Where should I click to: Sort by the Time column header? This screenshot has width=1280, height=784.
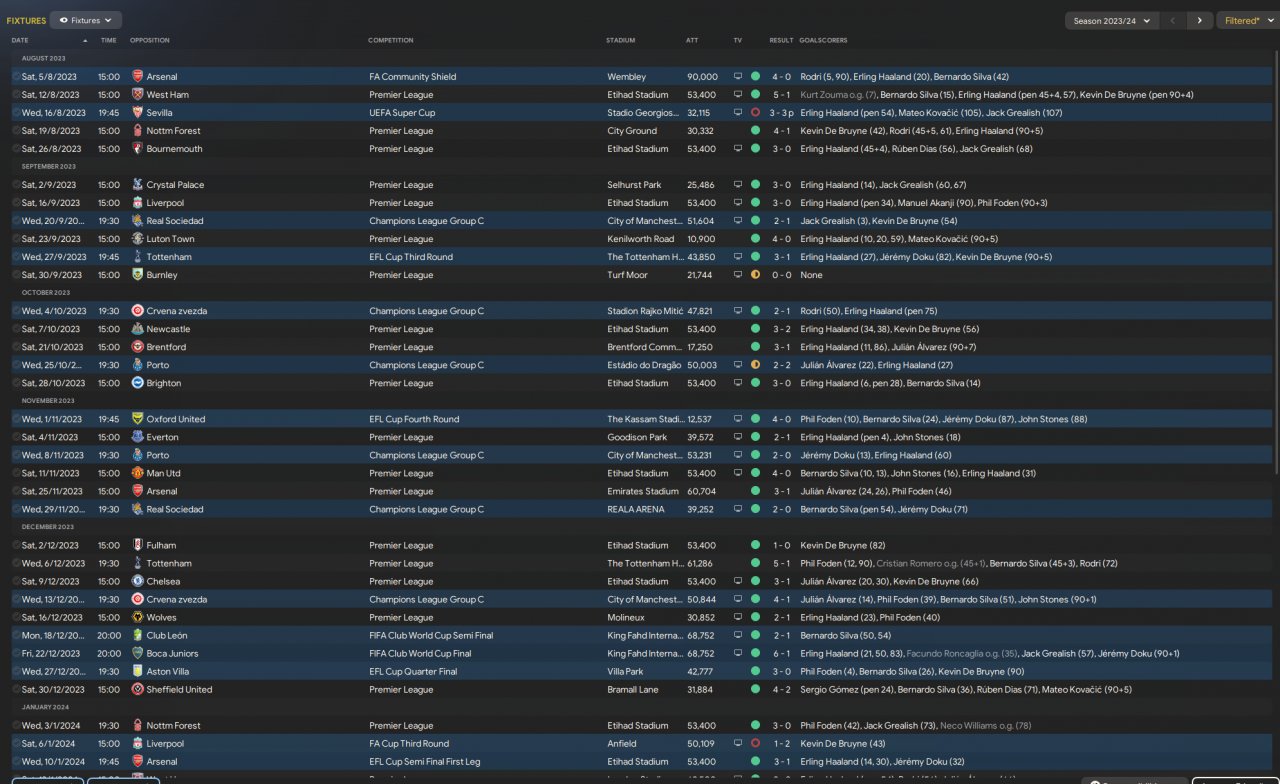coord(108,40)
